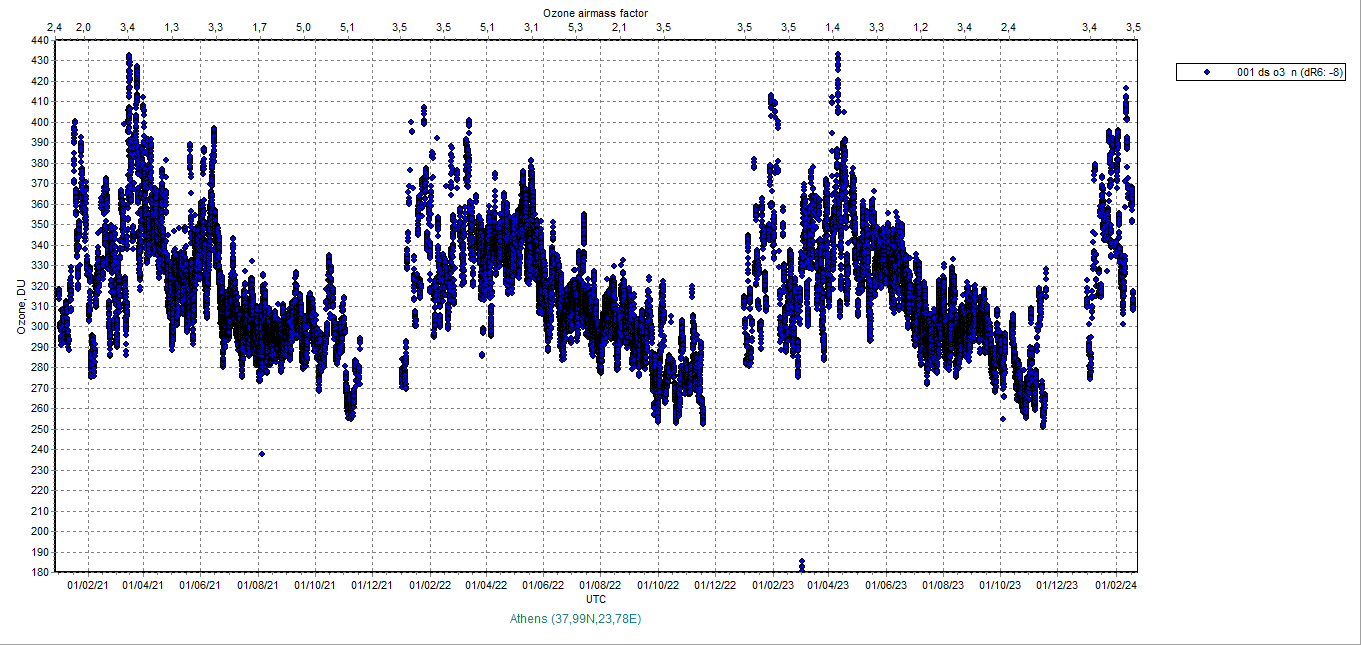Open the Ozone, DU axis title options
Viewport: 1361px width, 645px height.
18,305
